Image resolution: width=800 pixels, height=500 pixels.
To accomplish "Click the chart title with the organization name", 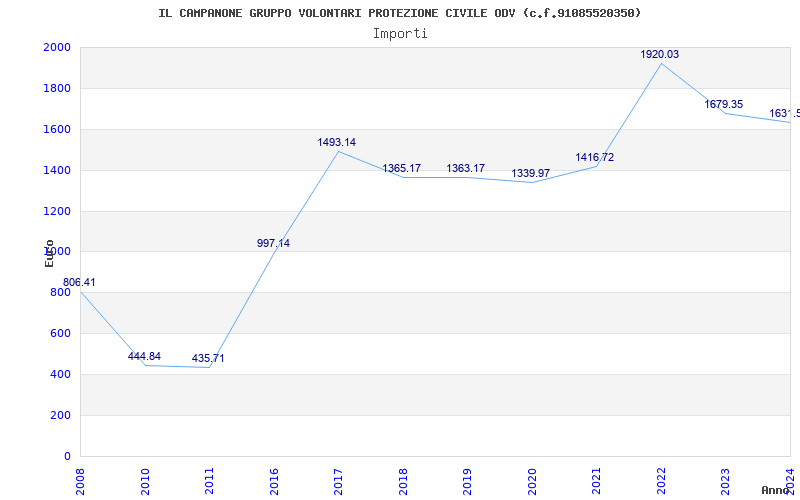I will click(400, 13).
